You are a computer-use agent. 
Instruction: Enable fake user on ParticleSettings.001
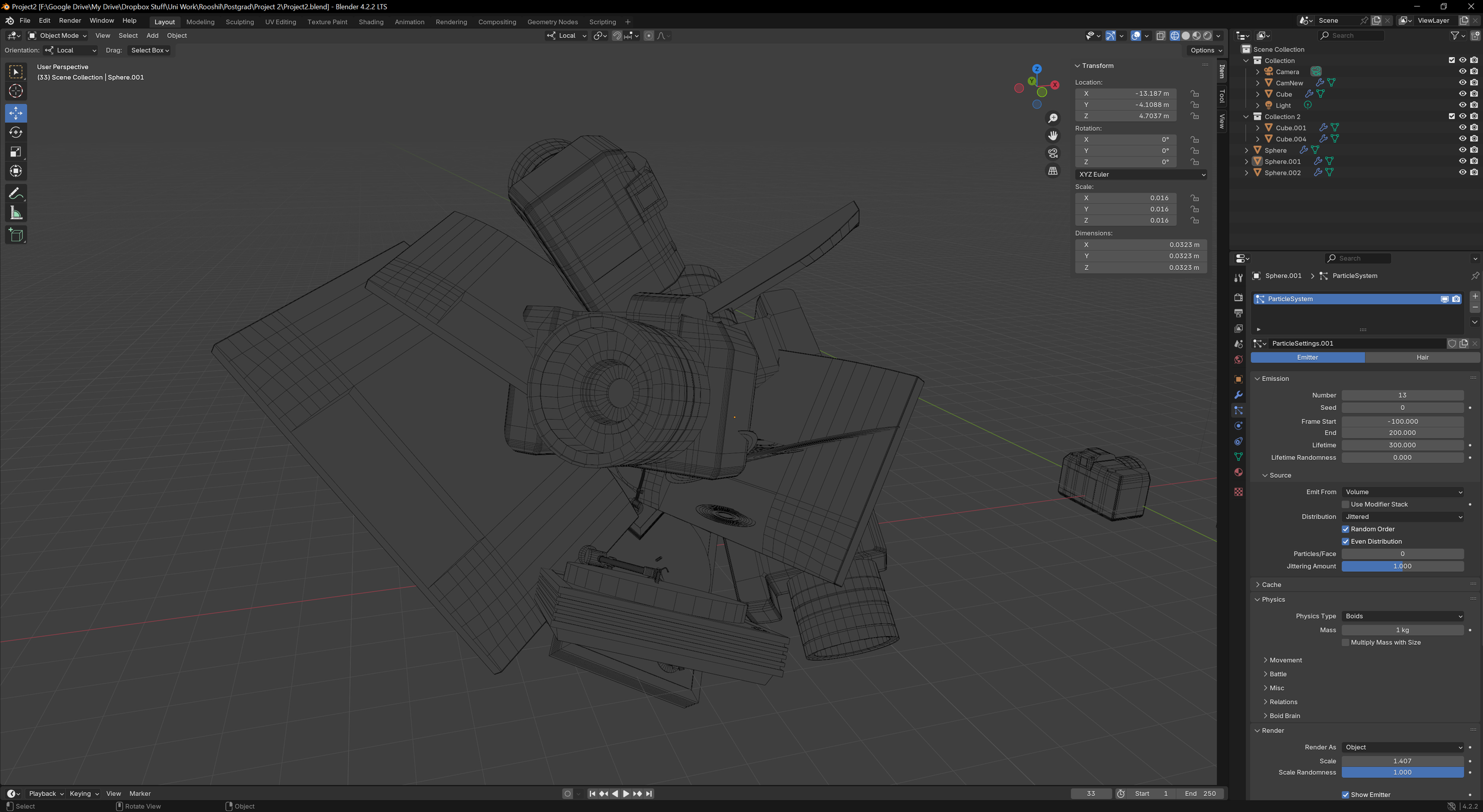pos(1452,343)
